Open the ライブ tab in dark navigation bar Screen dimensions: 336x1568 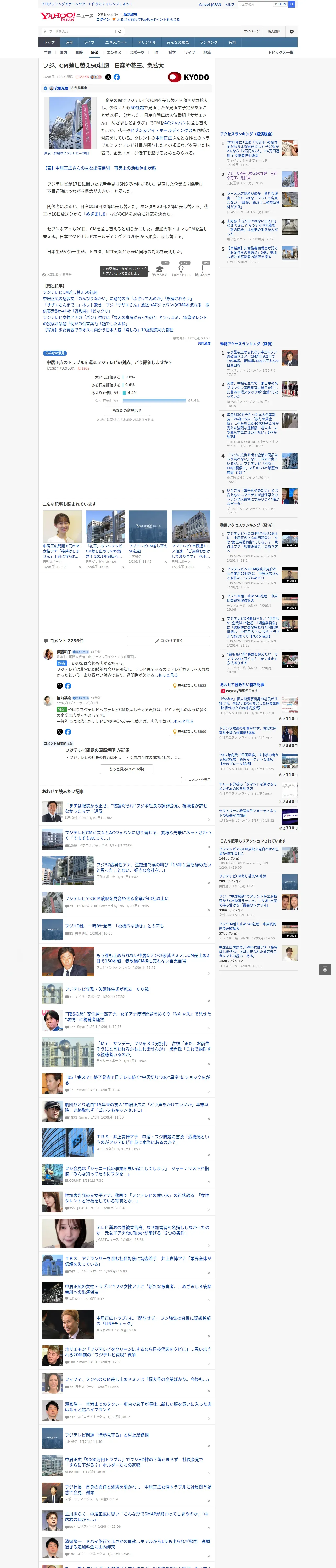(x=89, y=43)
